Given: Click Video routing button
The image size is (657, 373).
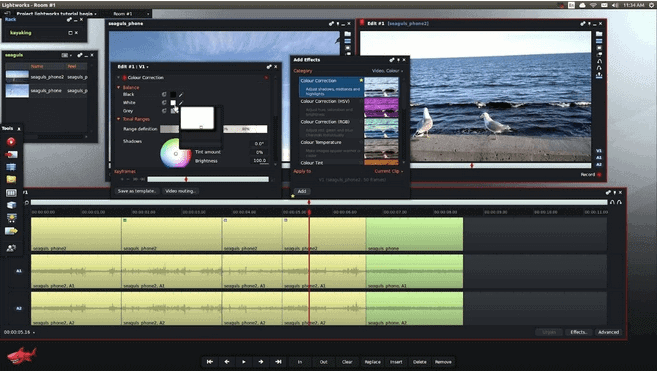Looking at the screenshot, I should point(180,191).
